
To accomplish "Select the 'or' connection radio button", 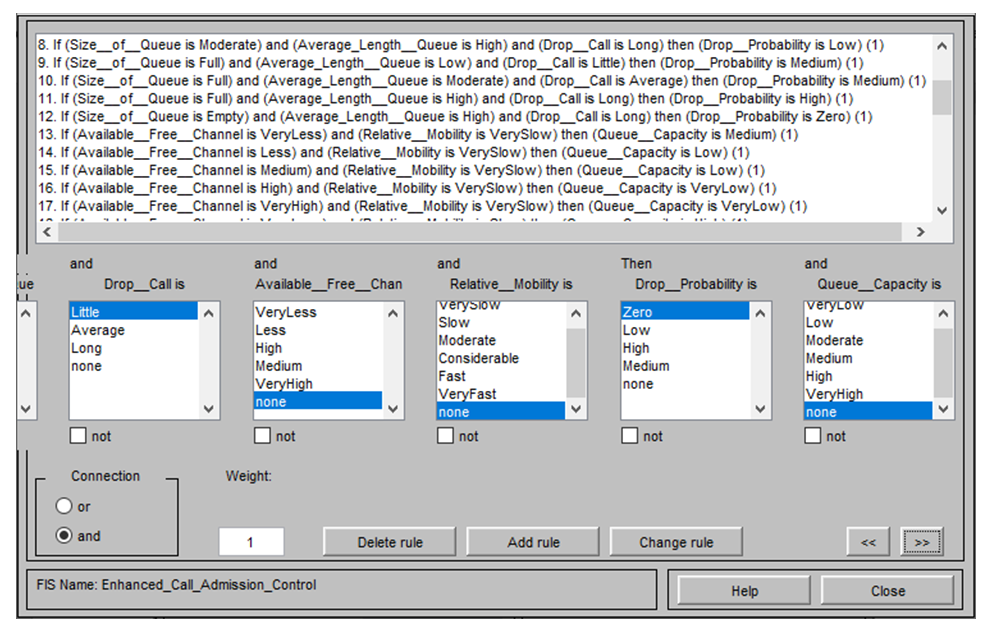I will click(65, 507).
